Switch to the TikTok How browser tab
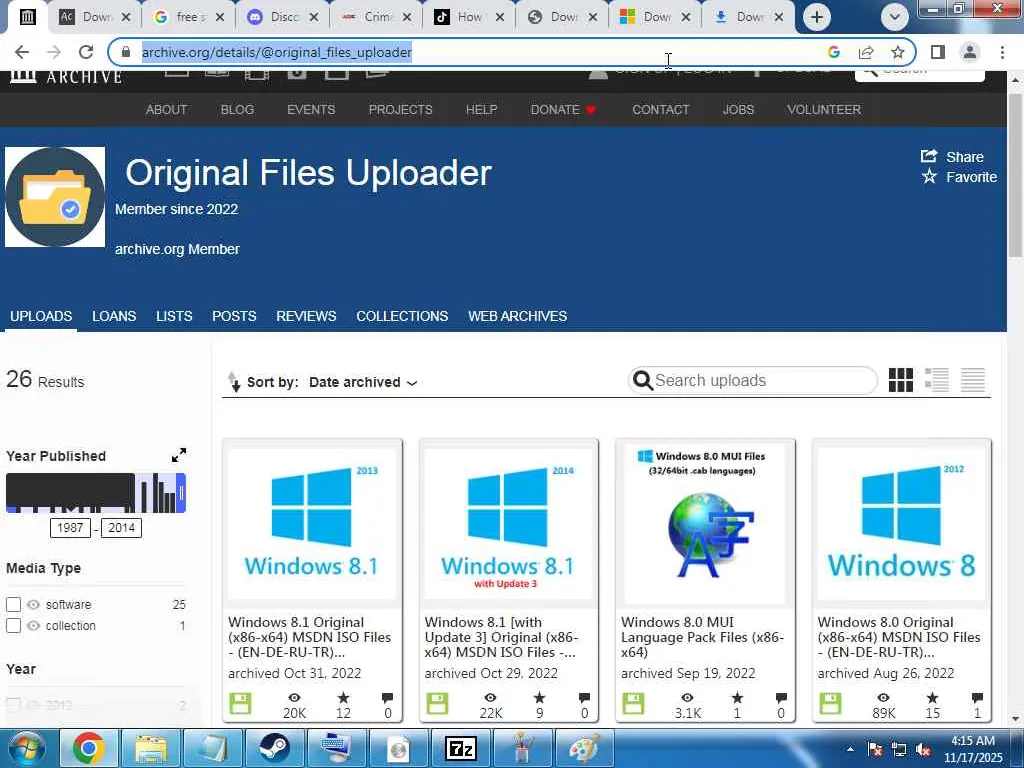The width and height of the screenshot is (1024, 768). (x=468, y=17)
